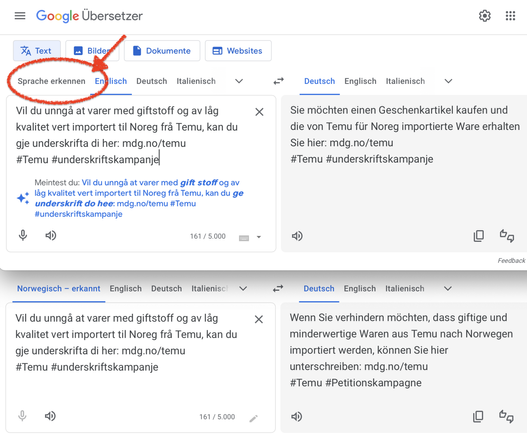Image resolution: width=527 pixels, height=437 pixels.
Task: Choose Italienisch source language in upper panel
Action: pyautogui.click(x=196, y=81)
